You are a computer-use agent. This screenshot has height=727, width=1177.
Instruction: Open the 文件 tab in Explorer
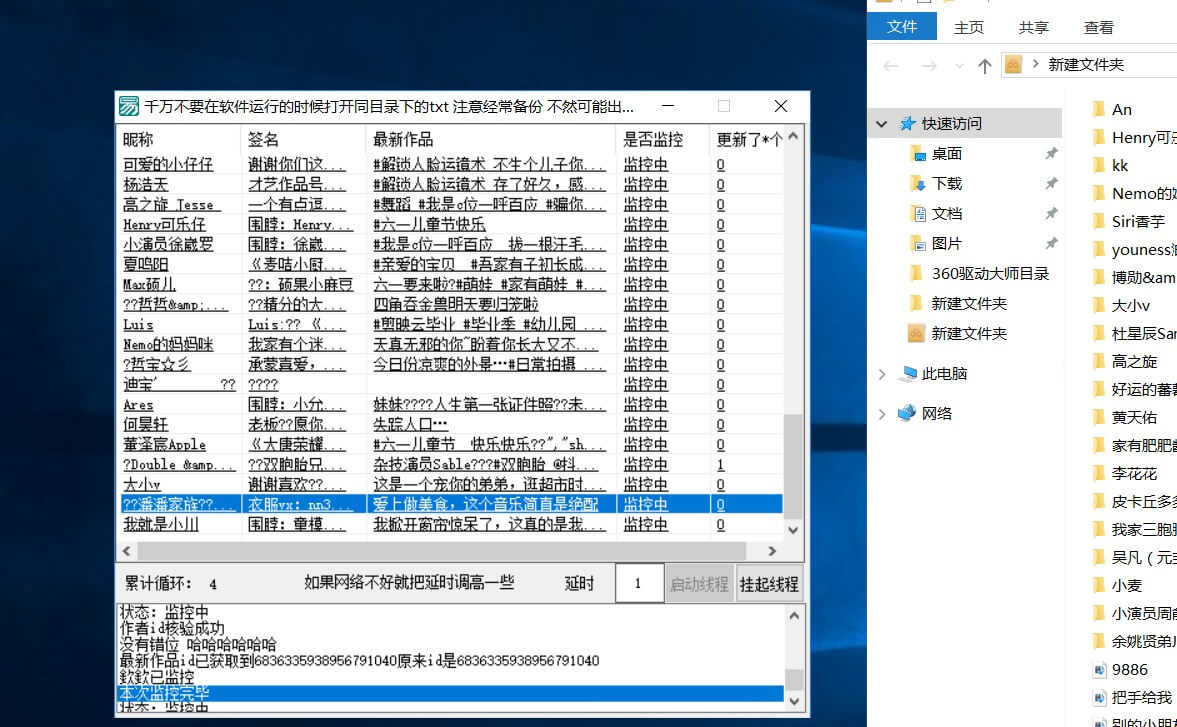coord(902,27)
